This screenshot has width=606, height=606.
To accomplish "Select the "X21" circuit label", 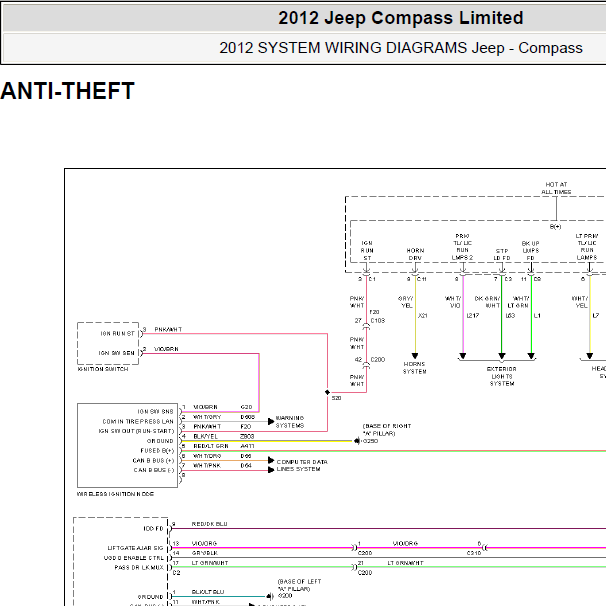I will coord(423,316).
